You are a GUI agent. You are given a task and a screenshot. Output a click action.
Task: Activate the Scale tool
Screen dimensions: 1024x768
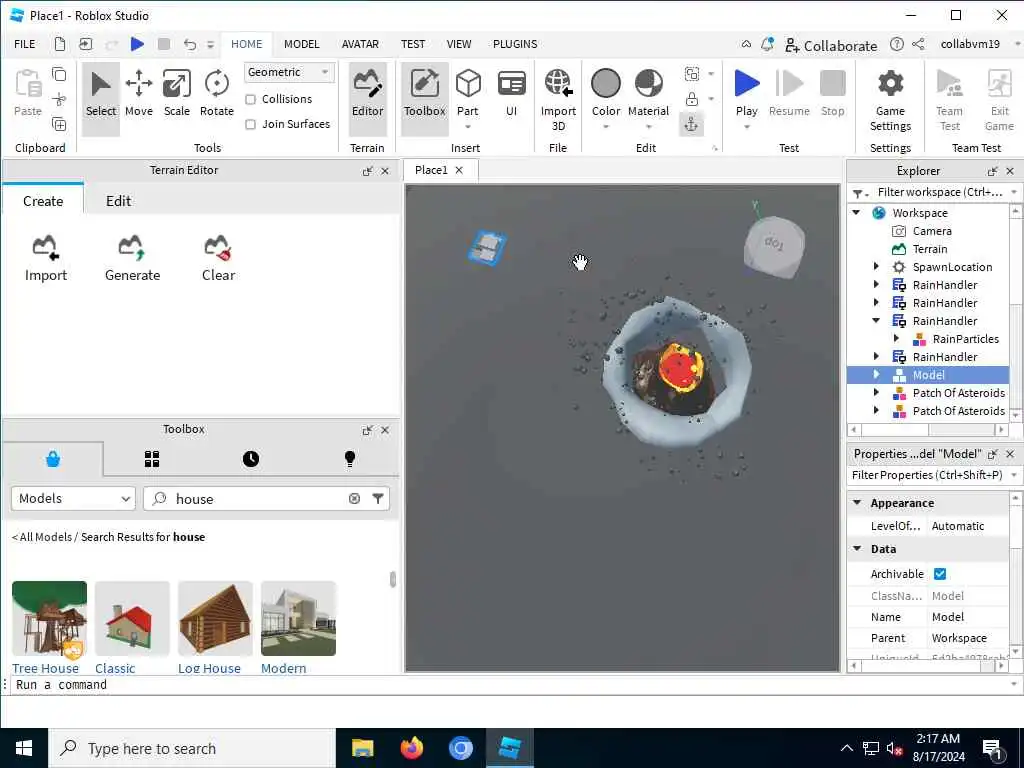point(176,95)
